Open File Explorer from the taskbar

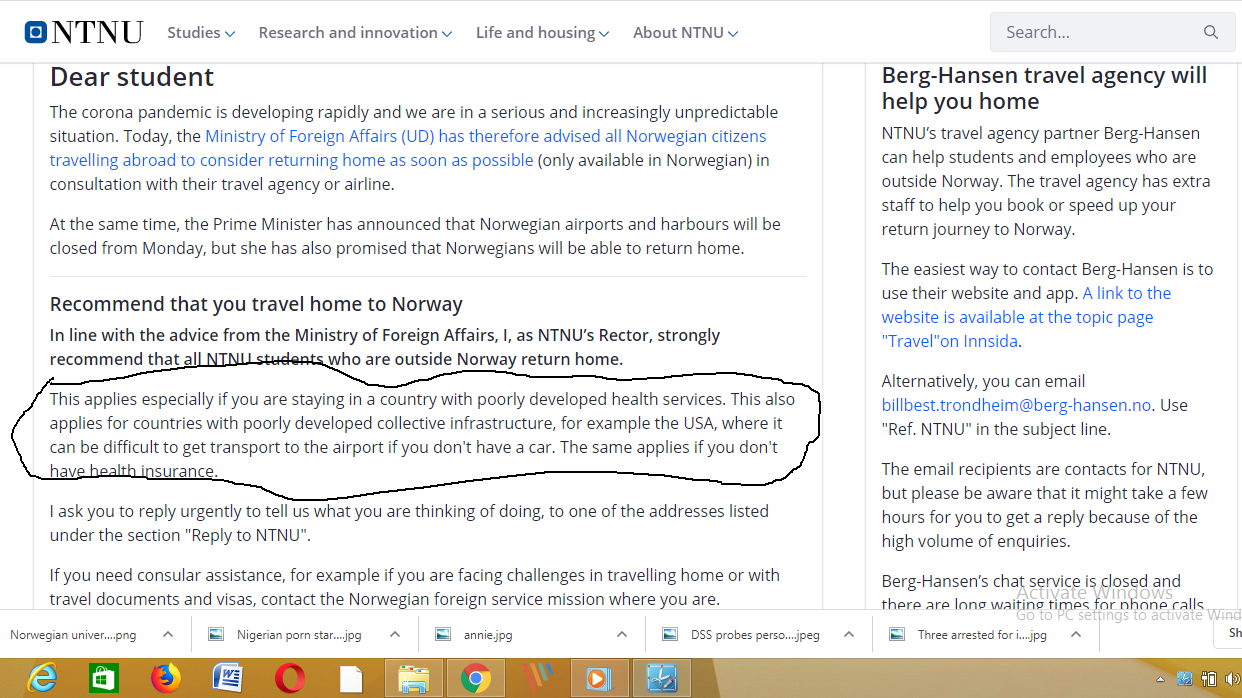(414, 679)
